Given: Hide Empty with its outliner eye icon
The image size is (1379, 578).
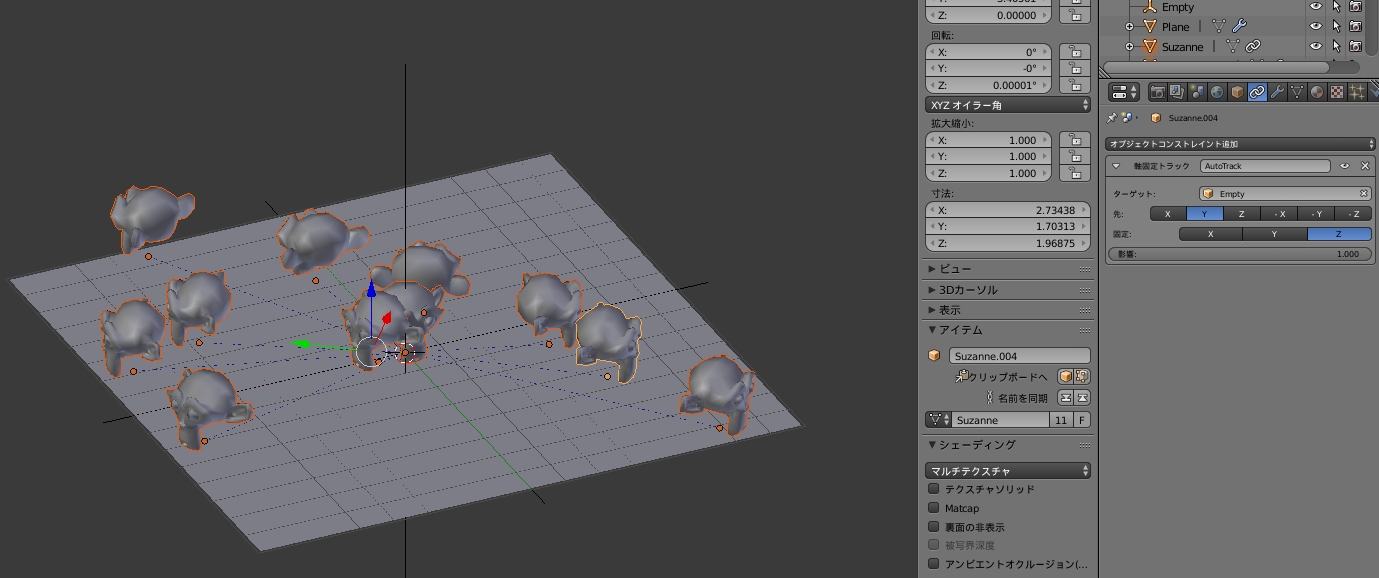Looking at the screenshot, I should (1316, 6).
